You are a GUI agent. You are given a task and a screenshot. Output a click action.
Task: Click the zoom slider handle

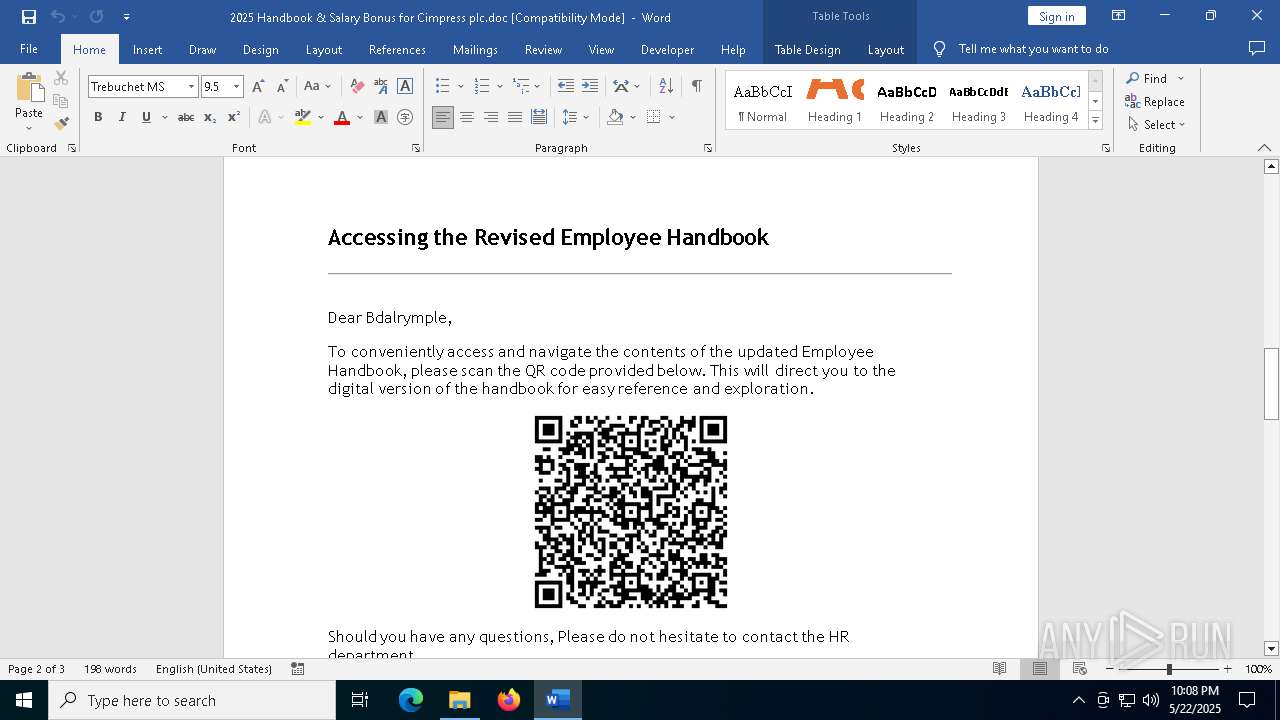1168,669
